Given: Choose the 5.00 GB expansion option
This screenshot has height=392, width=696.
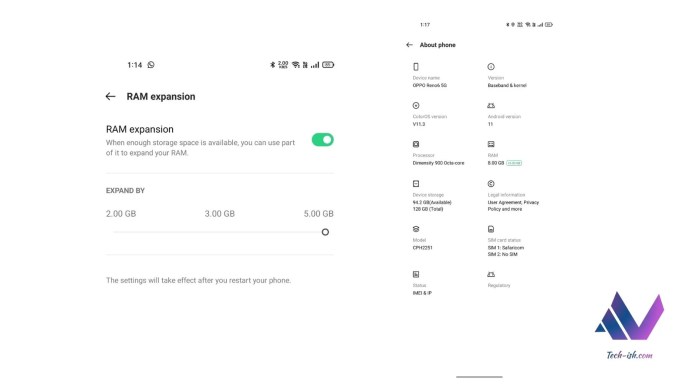Looking at the screenshot, I should 318,214.
